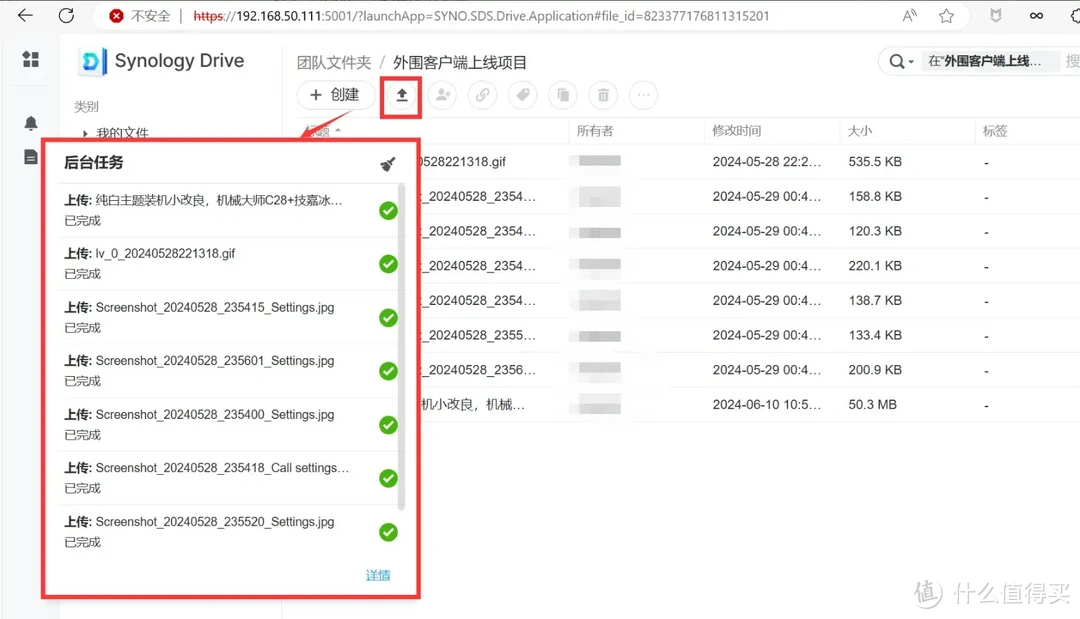Screen dimensions: 1080x619
Task: Open the notifications bell in the sidebar
Action: [x=30, y=122]
